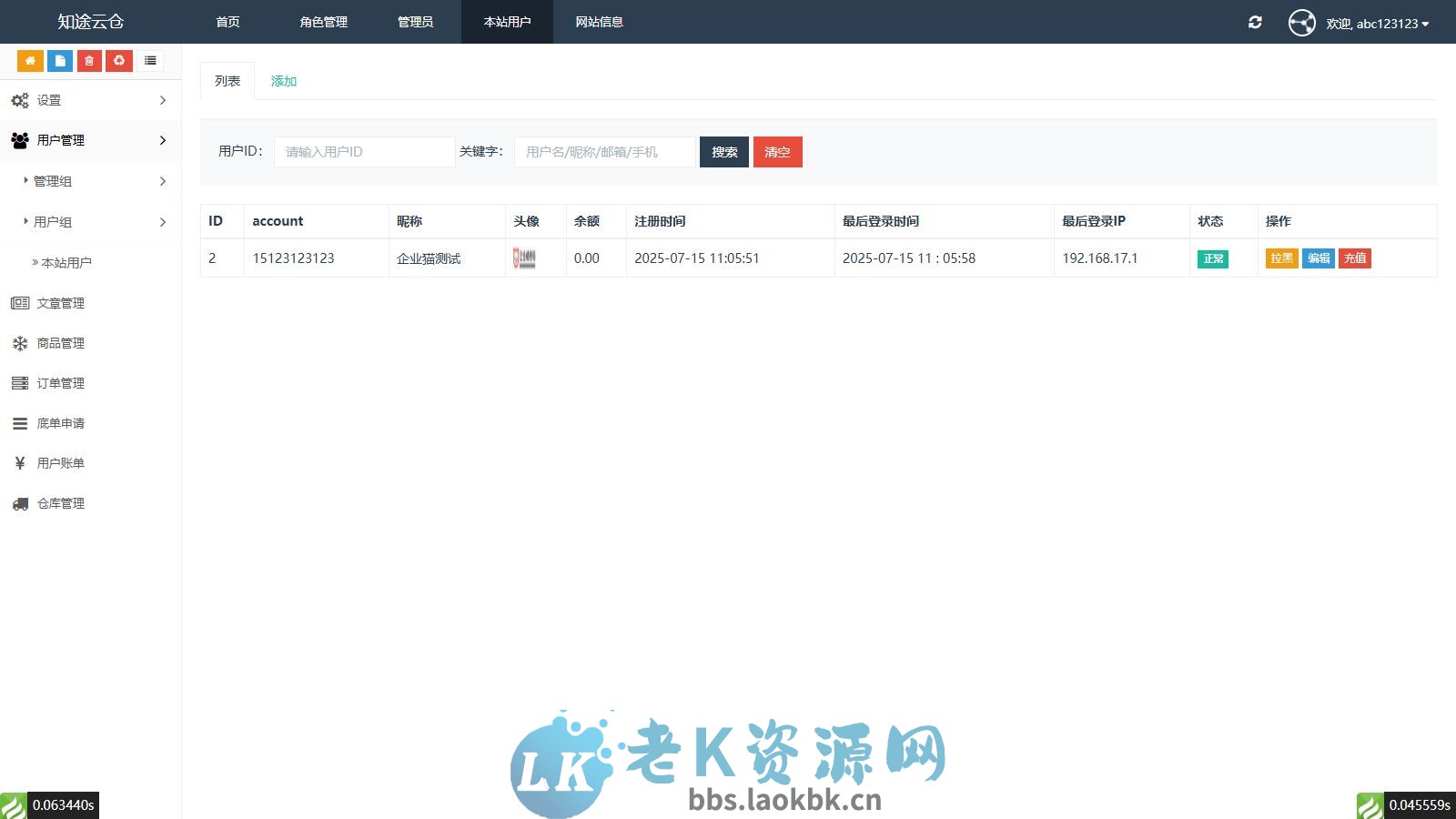Toggle user status 正常 in the table
The height and width of the screenshot is (819, 1456).
[1212, 258]
